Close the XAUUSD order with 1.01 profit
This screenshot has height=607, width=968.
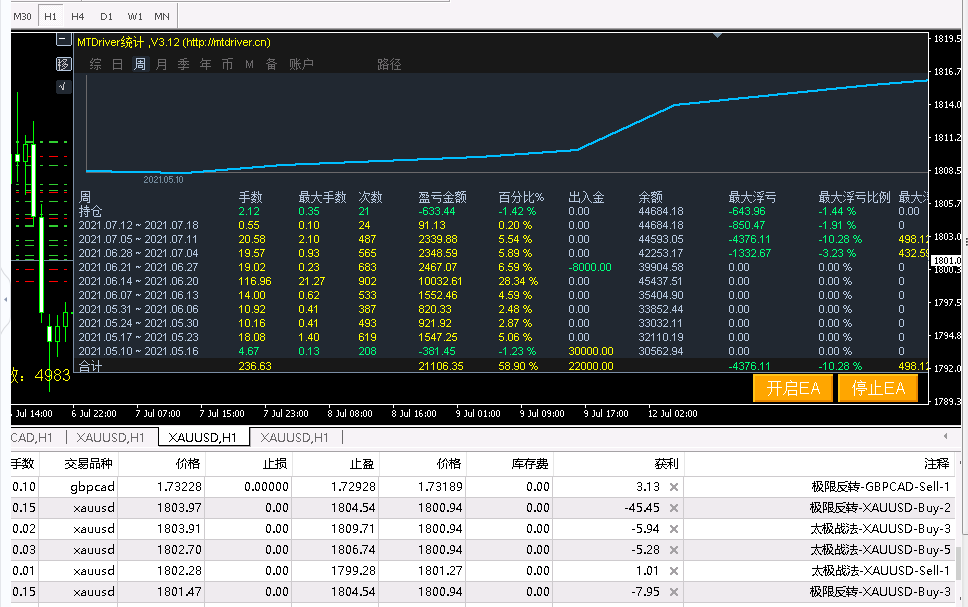pos(673,571)
